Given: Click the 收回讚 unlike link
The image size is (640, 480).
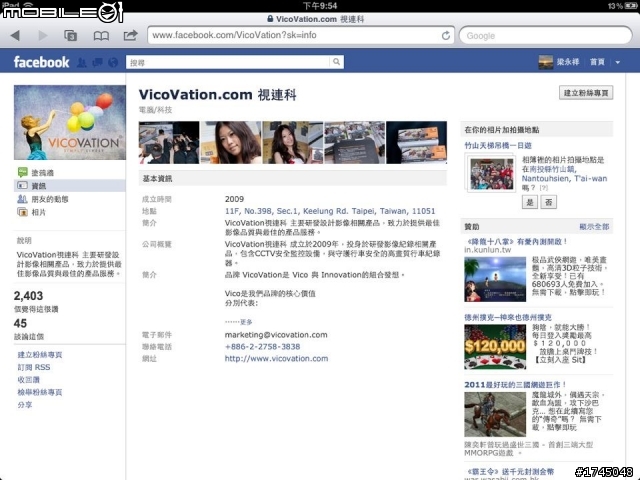Looking at the screenshot, I should (x=28, y=380).
